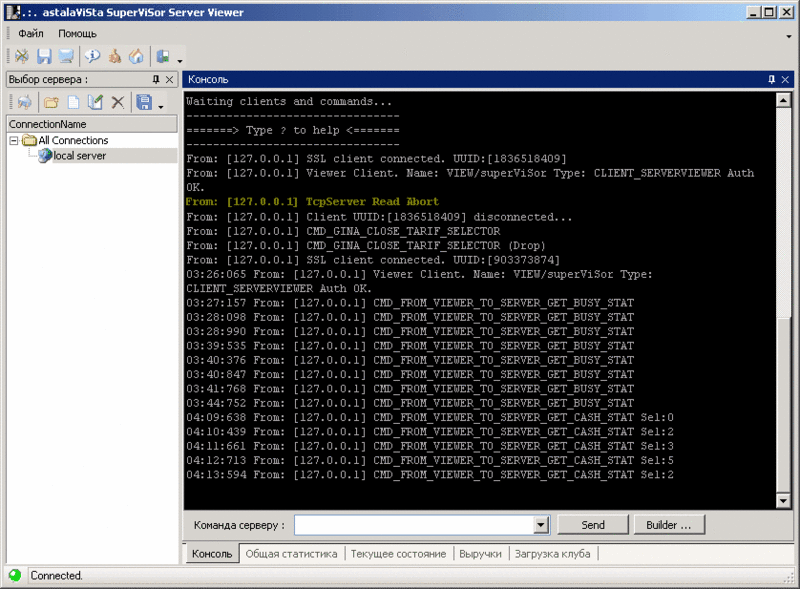800x589 pixels.
Task: Click the Send button
Action: [x=593, y=525]
